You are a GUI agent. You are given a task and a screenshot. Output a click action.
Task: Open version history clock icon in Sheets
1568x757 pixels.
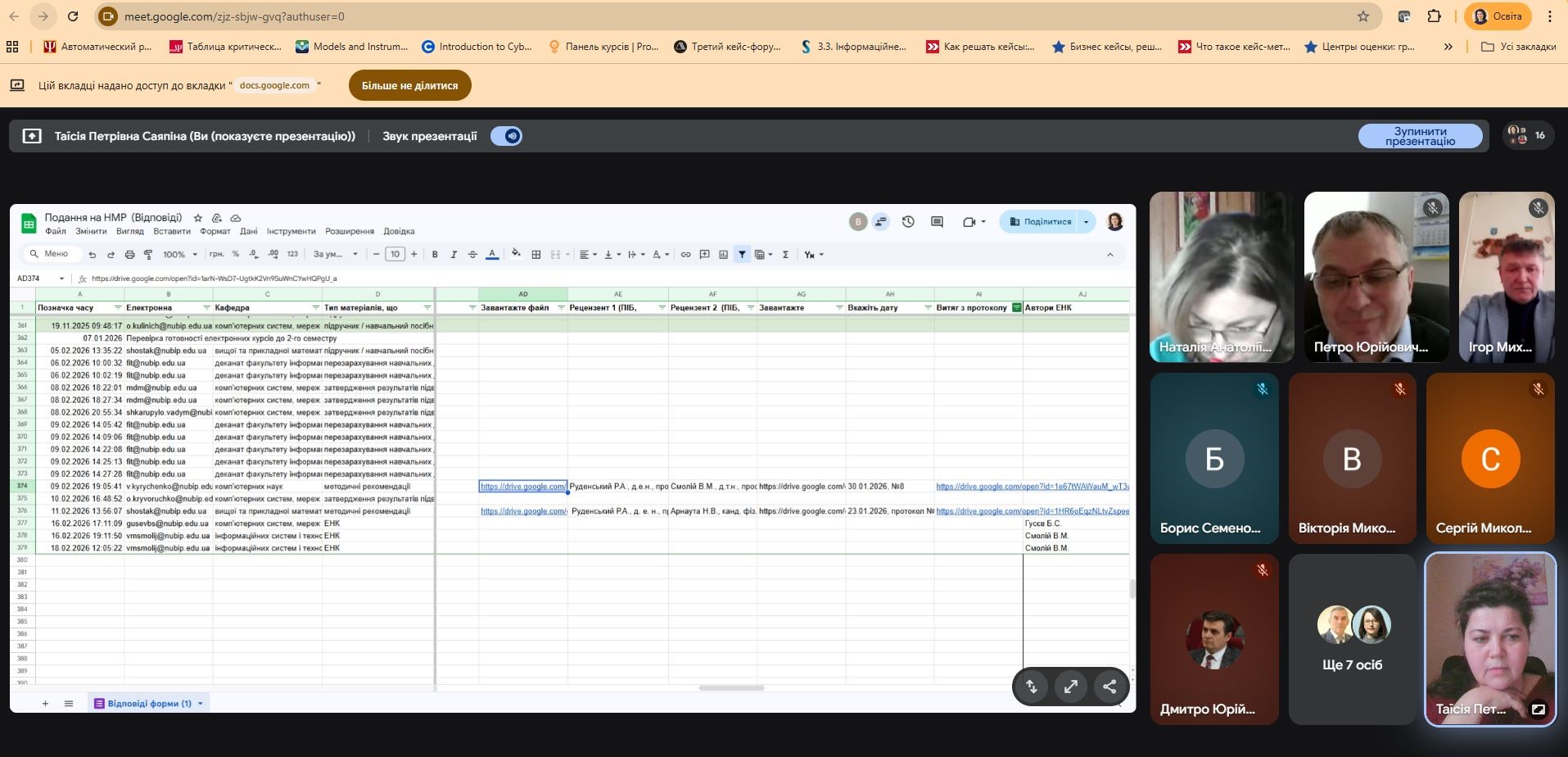[x=908, y=222]
